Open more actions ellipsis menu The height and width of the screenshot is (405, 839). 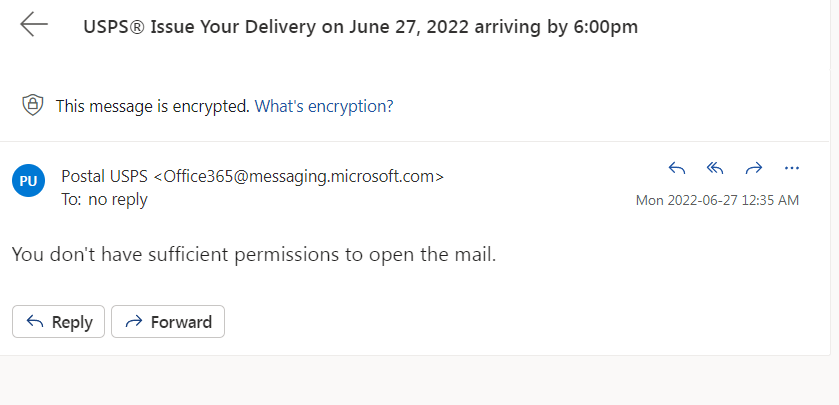(791, 169)
